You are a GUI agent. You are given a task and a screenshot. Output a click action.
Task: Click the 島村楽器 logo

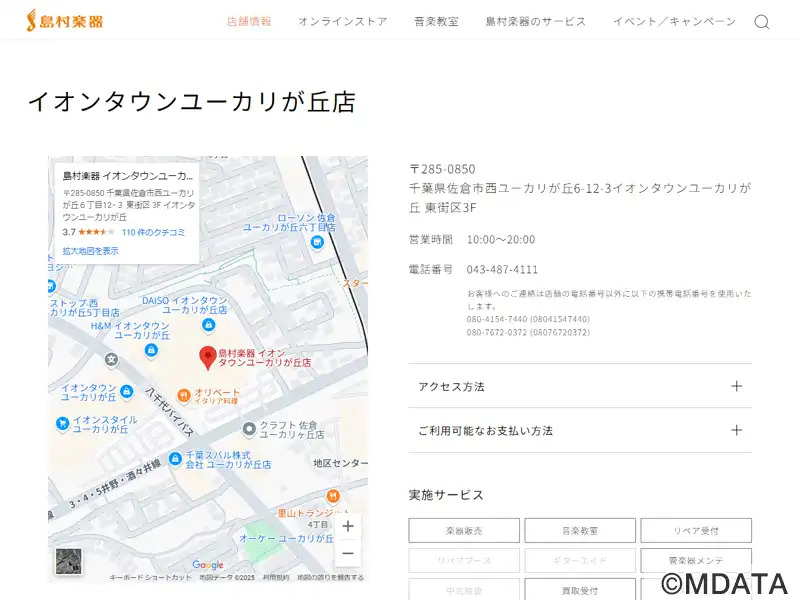[65, 21]
